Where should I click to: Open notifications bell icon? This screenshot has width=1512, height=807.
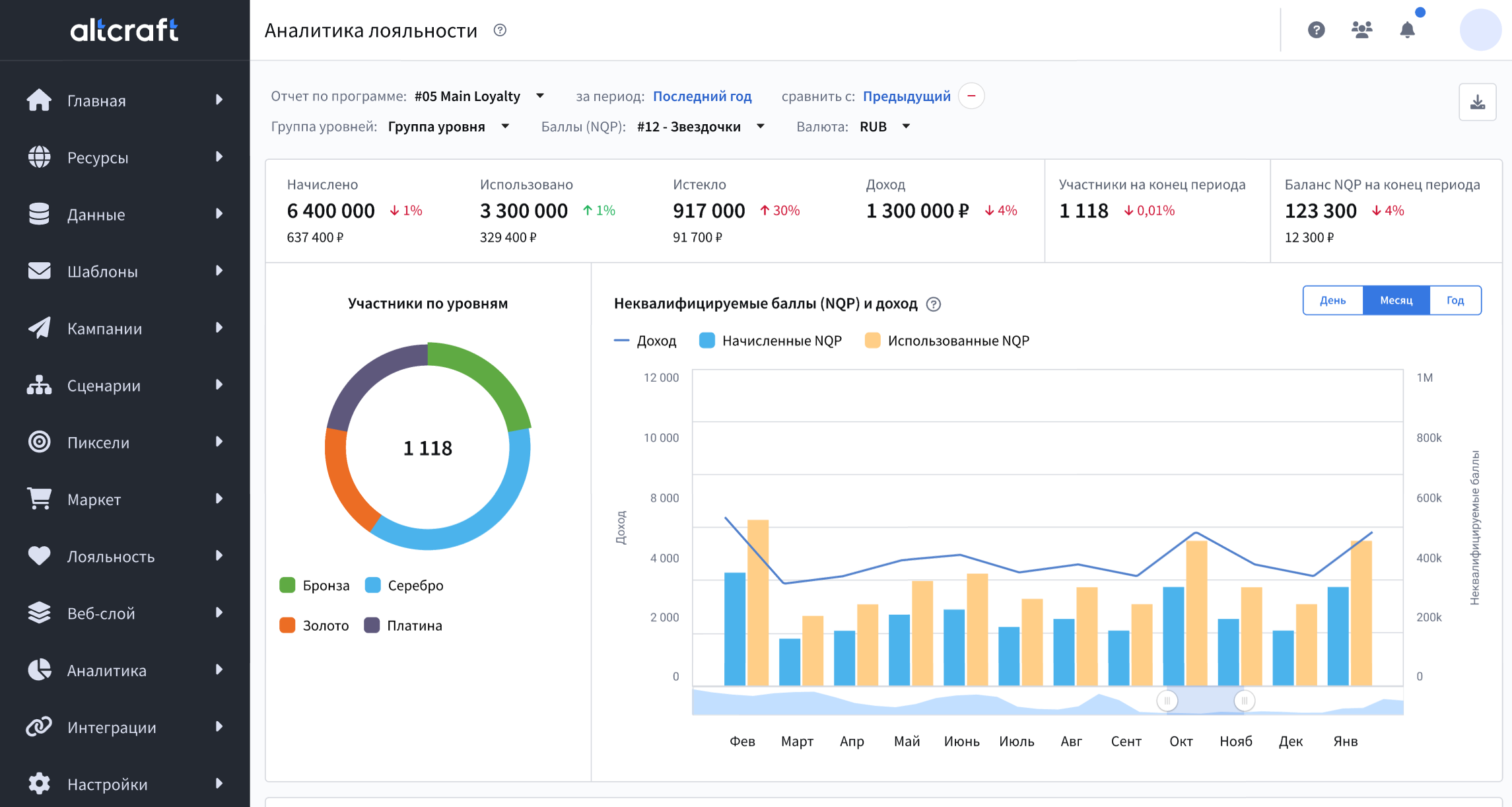point(1407,30)
